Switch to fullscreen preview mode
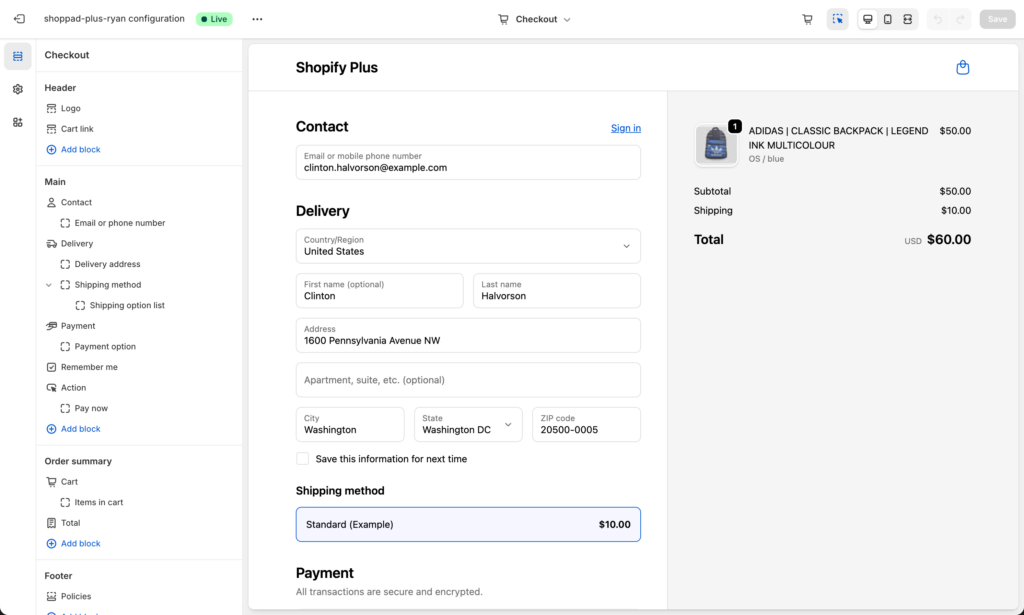Image resolution: width=1024 pixels, height=615 pixels. tap(908, 19)
